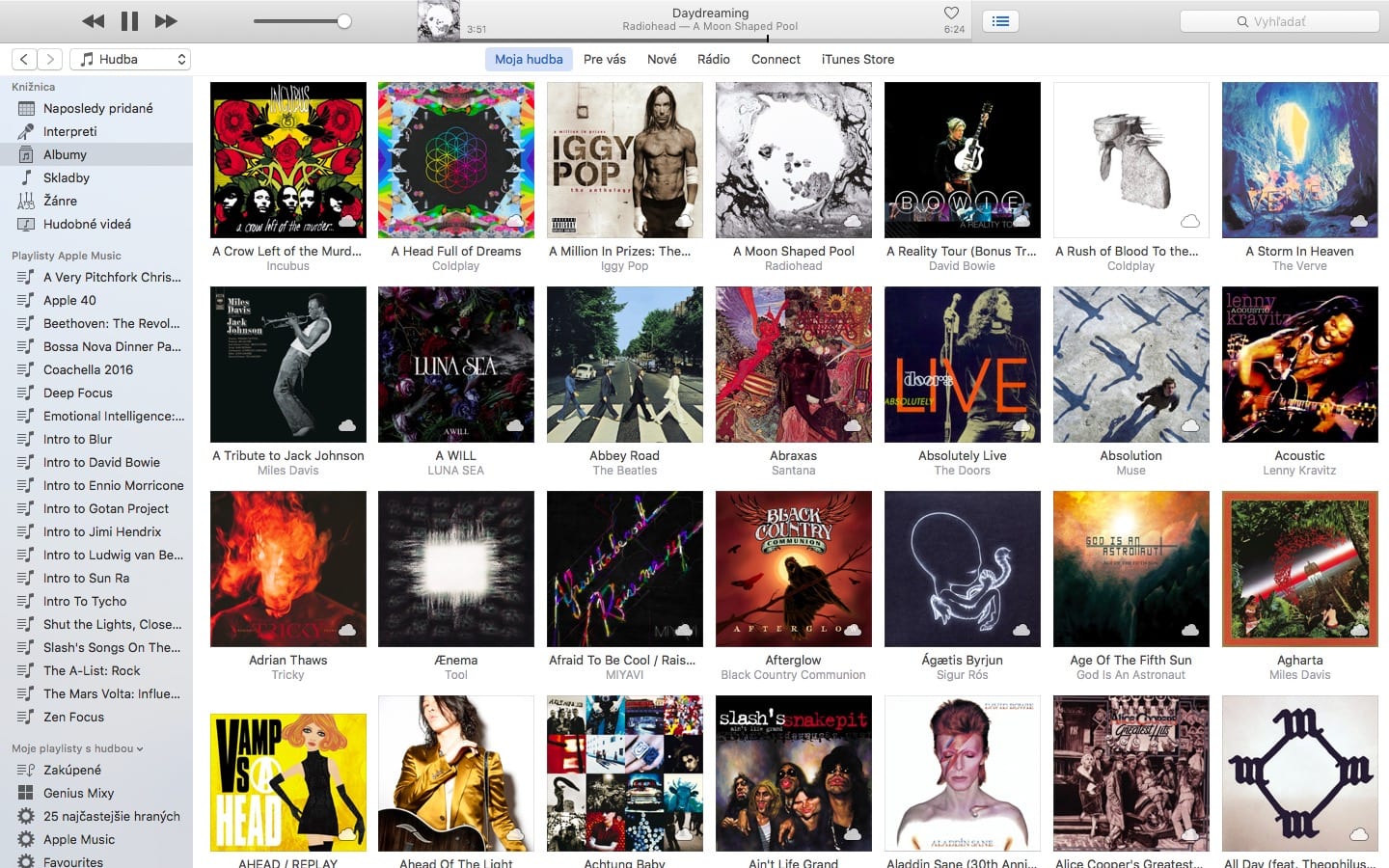Select Skladby in the library sidebar
This screenshot has height=868, width=1389.
pos(96,177)
